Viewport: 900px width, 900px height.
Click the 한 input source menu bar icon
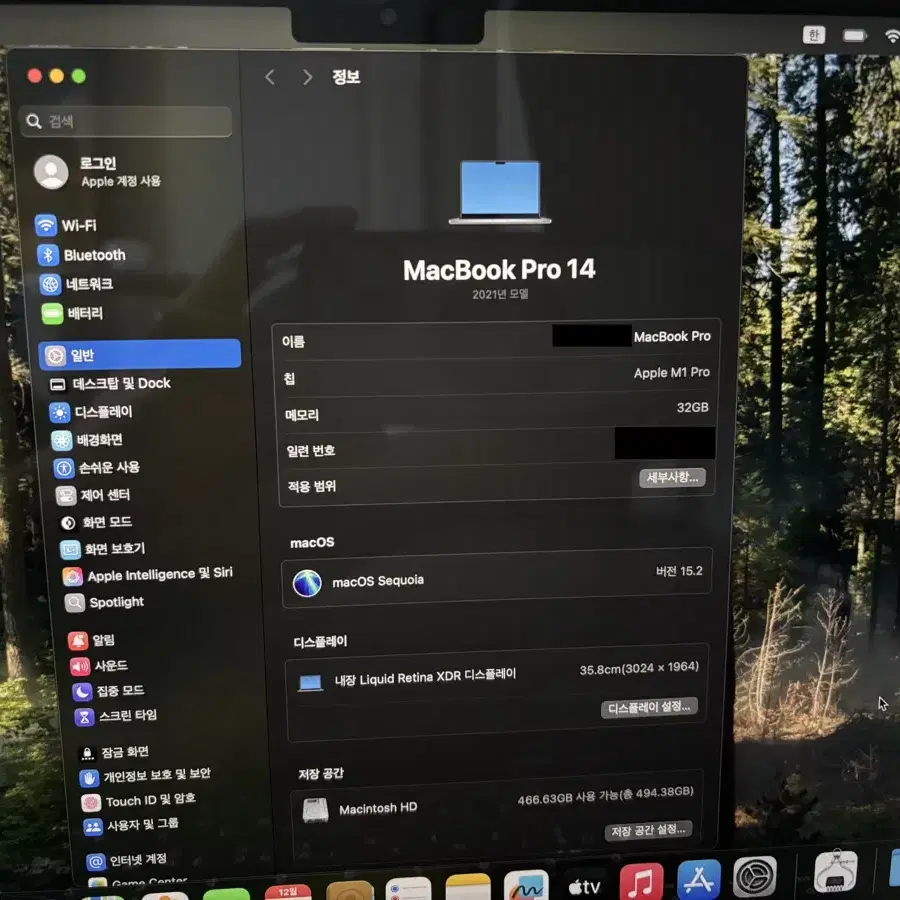click(813, 35)
